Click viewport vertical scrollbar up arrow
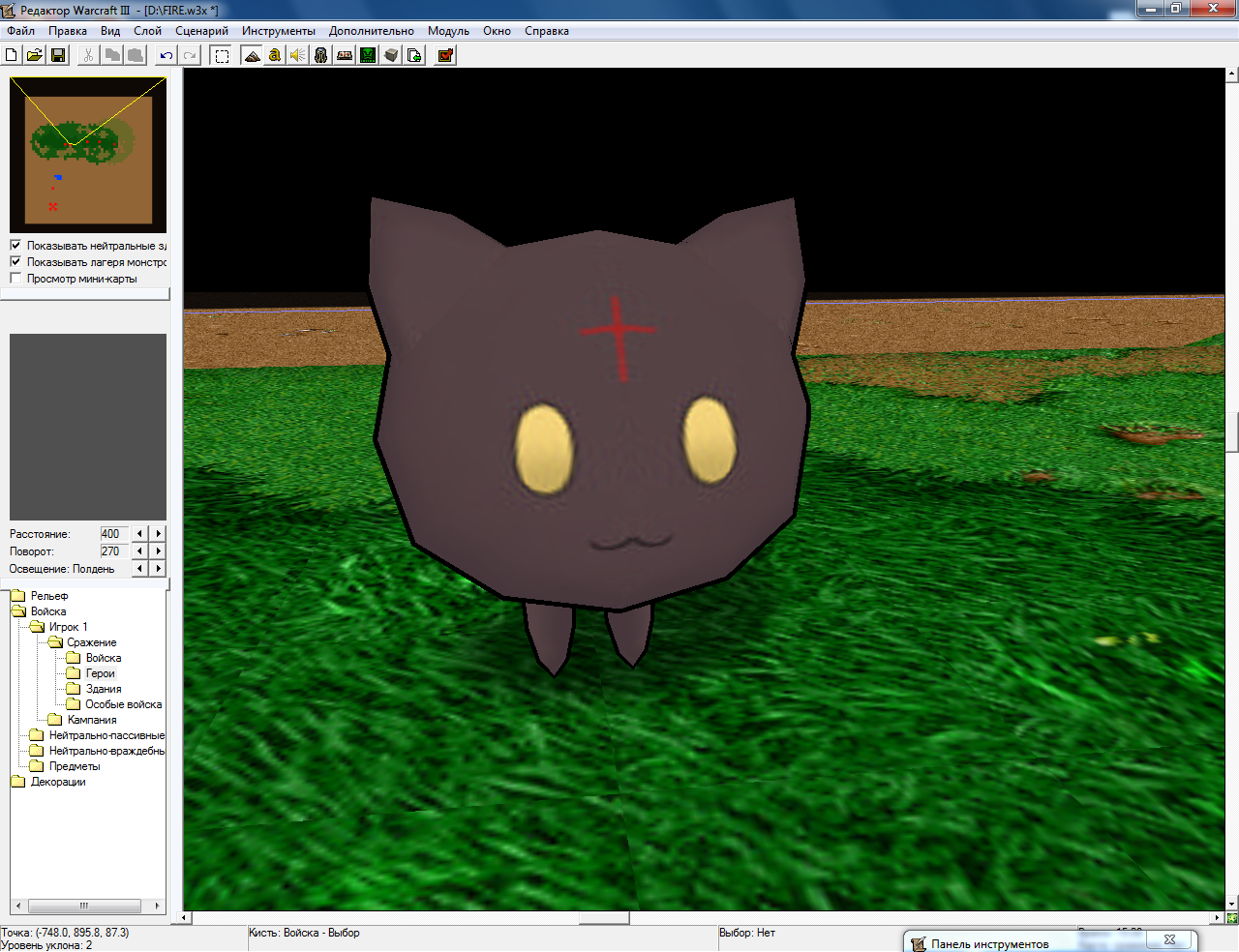1239x952 pixels. point(1232,74)
